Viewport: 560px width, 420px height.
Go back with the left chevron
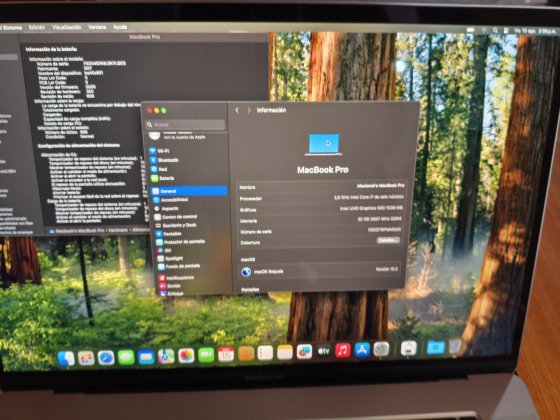click(237, 110)
